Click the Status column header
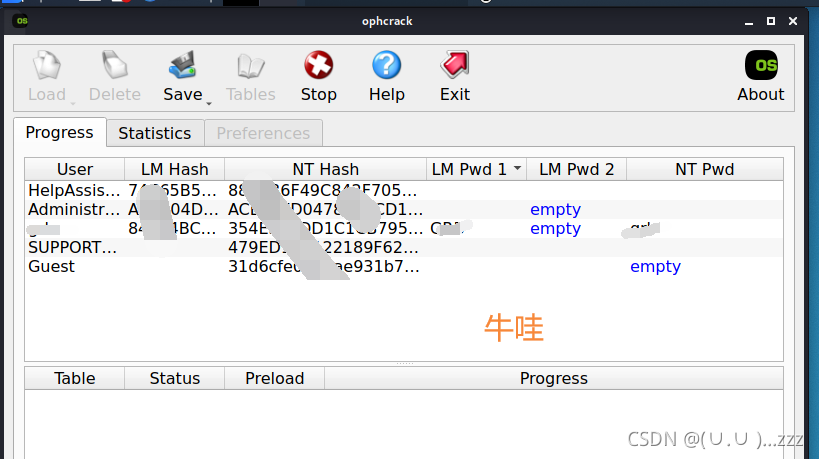819x459 pixels. [x=174, y=378]
